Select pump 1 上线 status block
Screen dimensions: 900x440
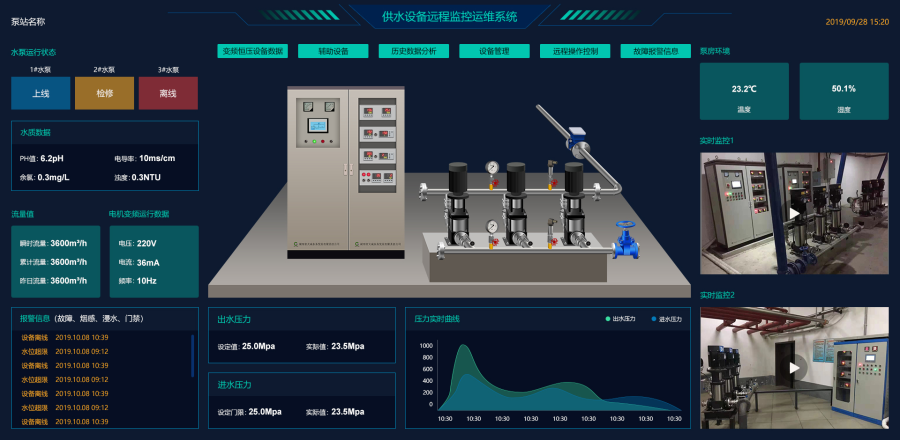click(41, 93)
